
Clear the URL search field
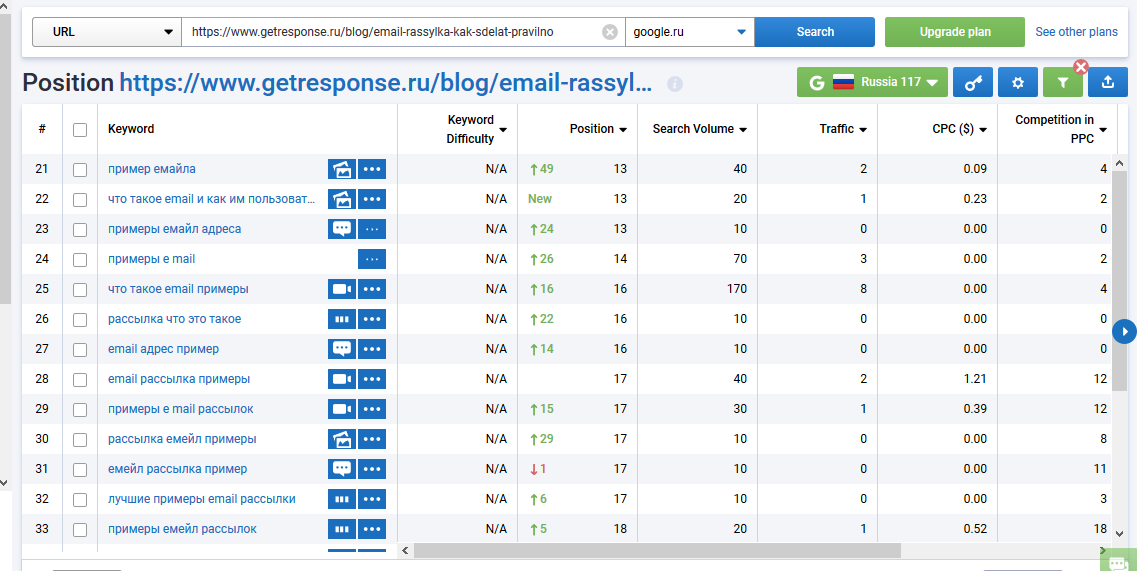click(x=610, y=32)
